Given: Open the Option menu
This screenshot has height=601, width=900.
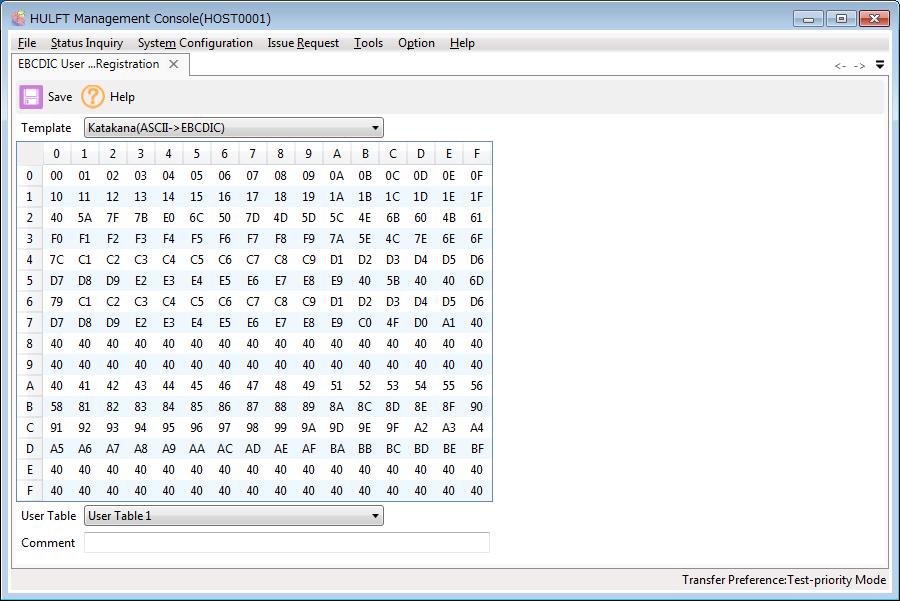Looking at the screenshot, I should 416,43.
